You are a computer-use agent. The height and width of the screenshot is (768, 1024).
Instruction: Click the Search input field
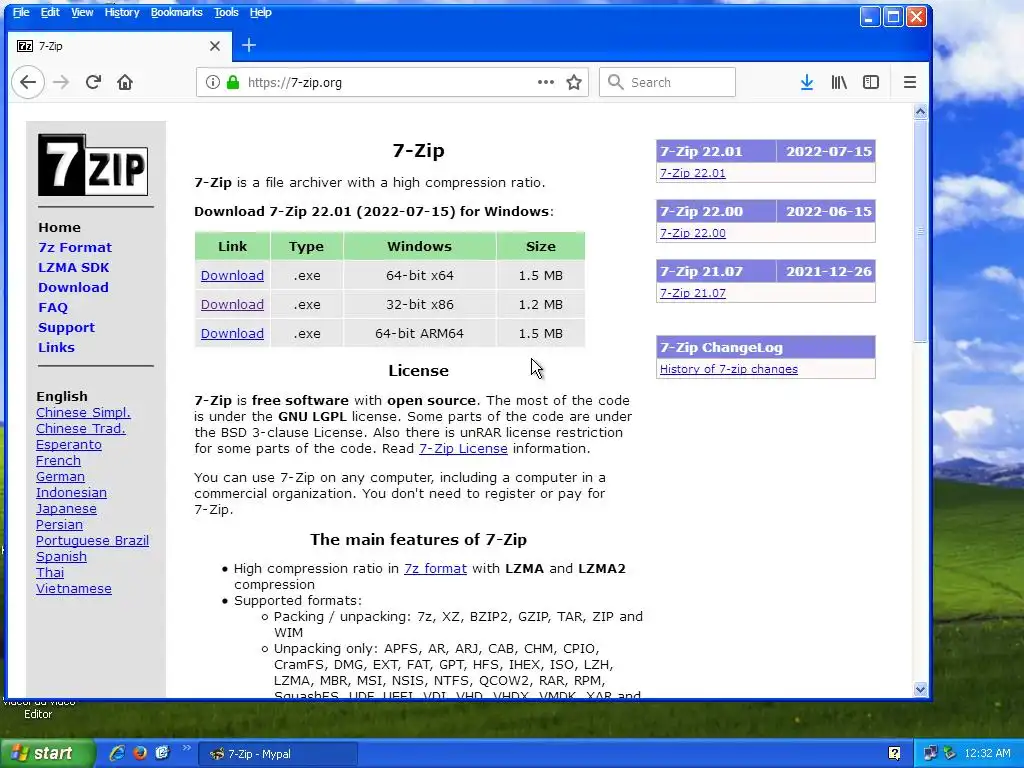coord(667,82)
